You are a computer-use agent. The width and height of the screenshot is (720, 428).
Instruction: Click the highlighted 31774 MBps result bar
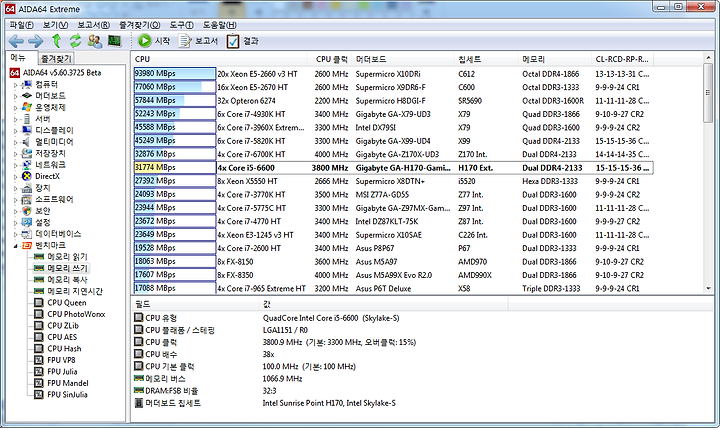174,168
